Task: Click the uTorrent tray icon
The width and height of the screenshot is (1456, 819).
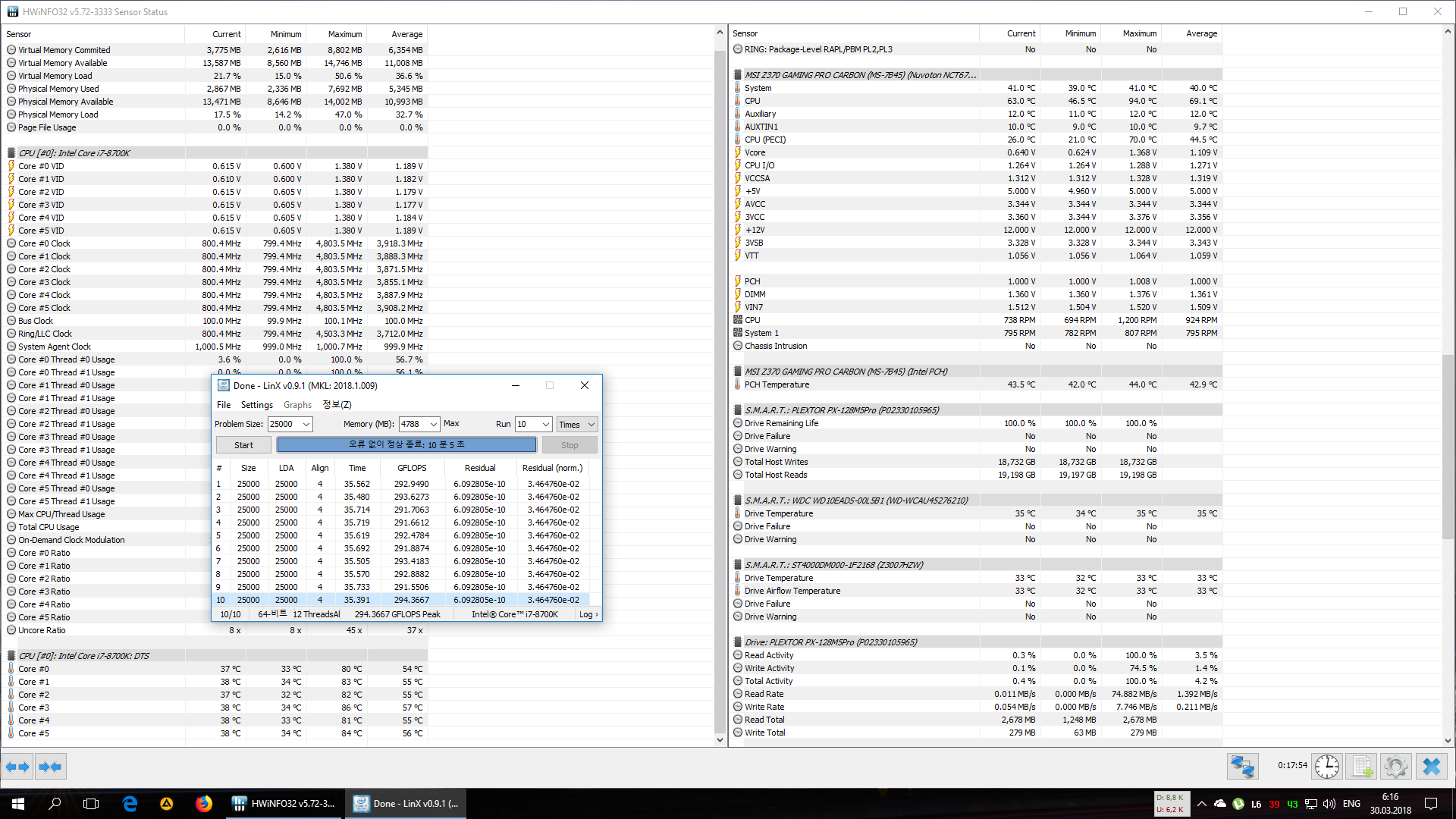Action: tap(1238, 804)
